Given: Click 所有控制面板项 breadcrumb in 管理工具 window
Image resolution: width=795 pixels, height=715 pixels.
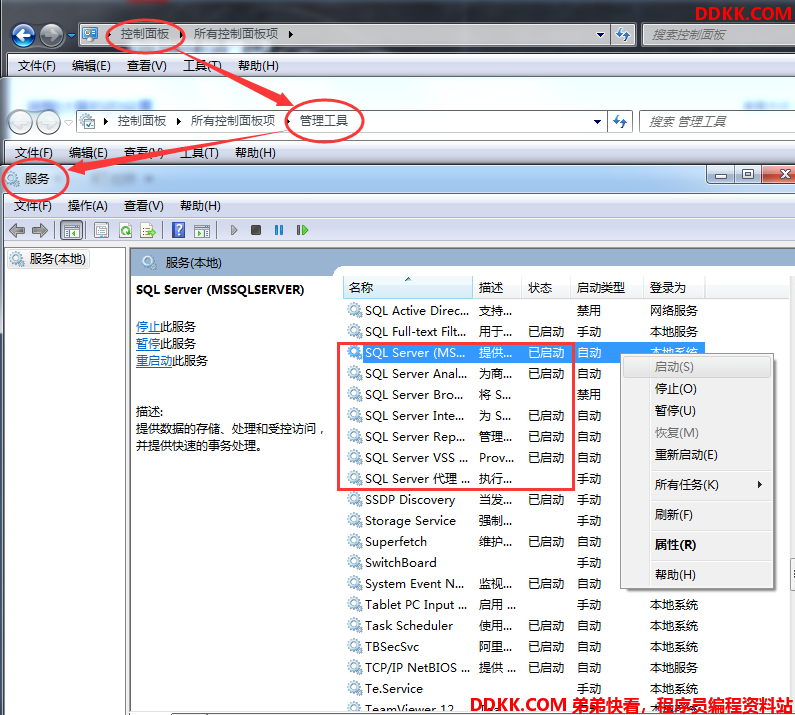Looking at the screenshot, I should pyautogui.click(x=233, y=121).
